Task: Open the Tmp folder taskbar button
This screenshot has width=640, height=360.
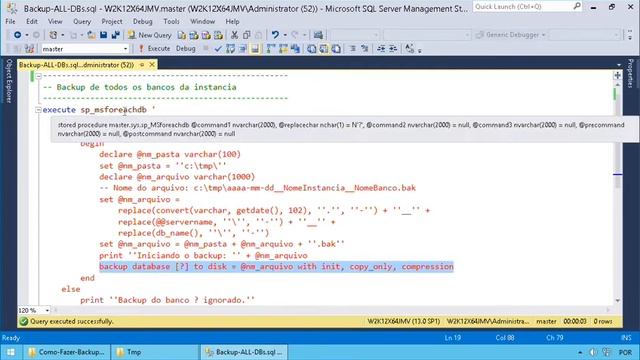Action: 154,352
